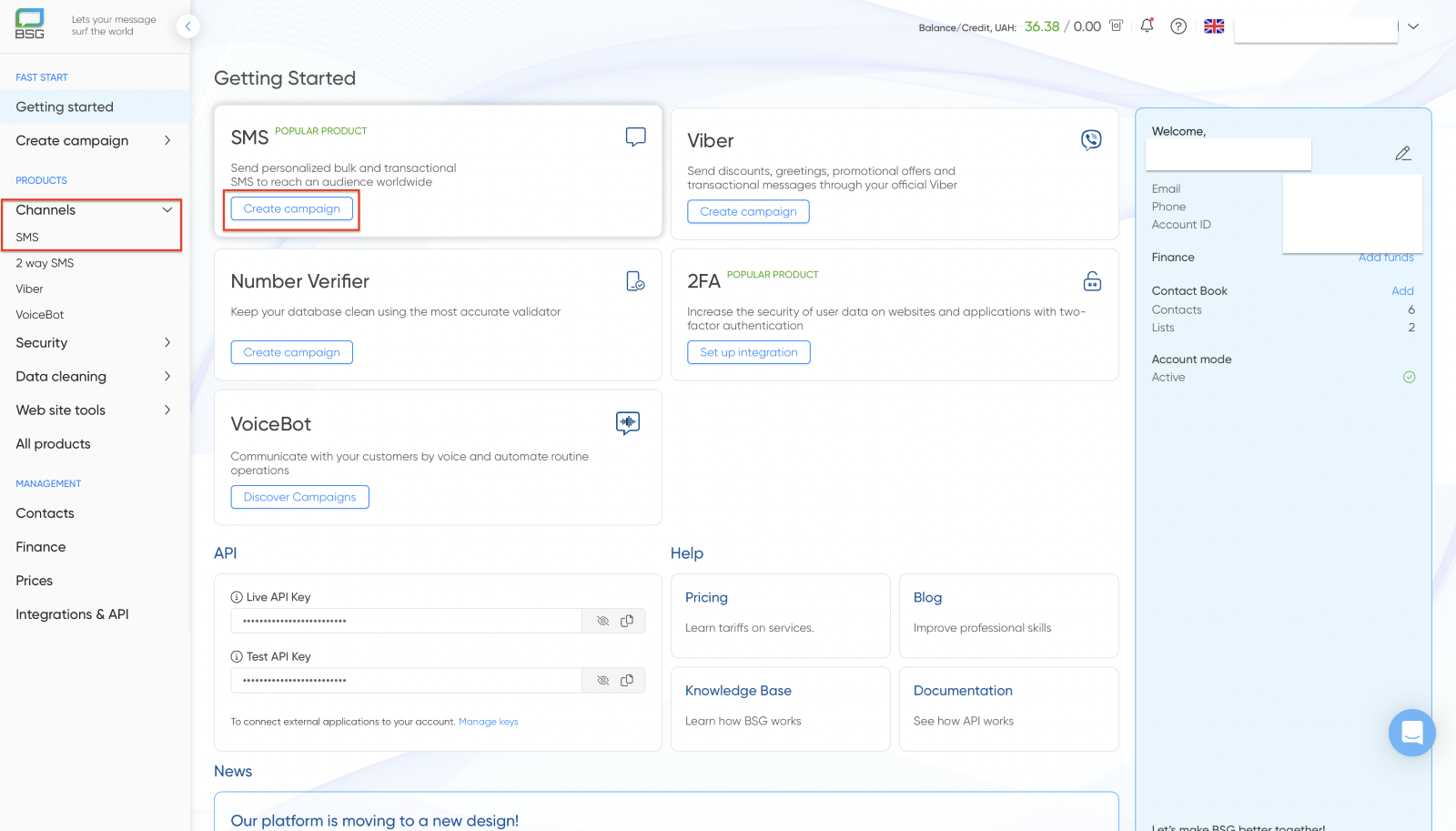Expand the Create campaign submenu
Image resolution: width=1456 pixels, height=831 pixels.
pyautogui.click(x=167, y=140)
